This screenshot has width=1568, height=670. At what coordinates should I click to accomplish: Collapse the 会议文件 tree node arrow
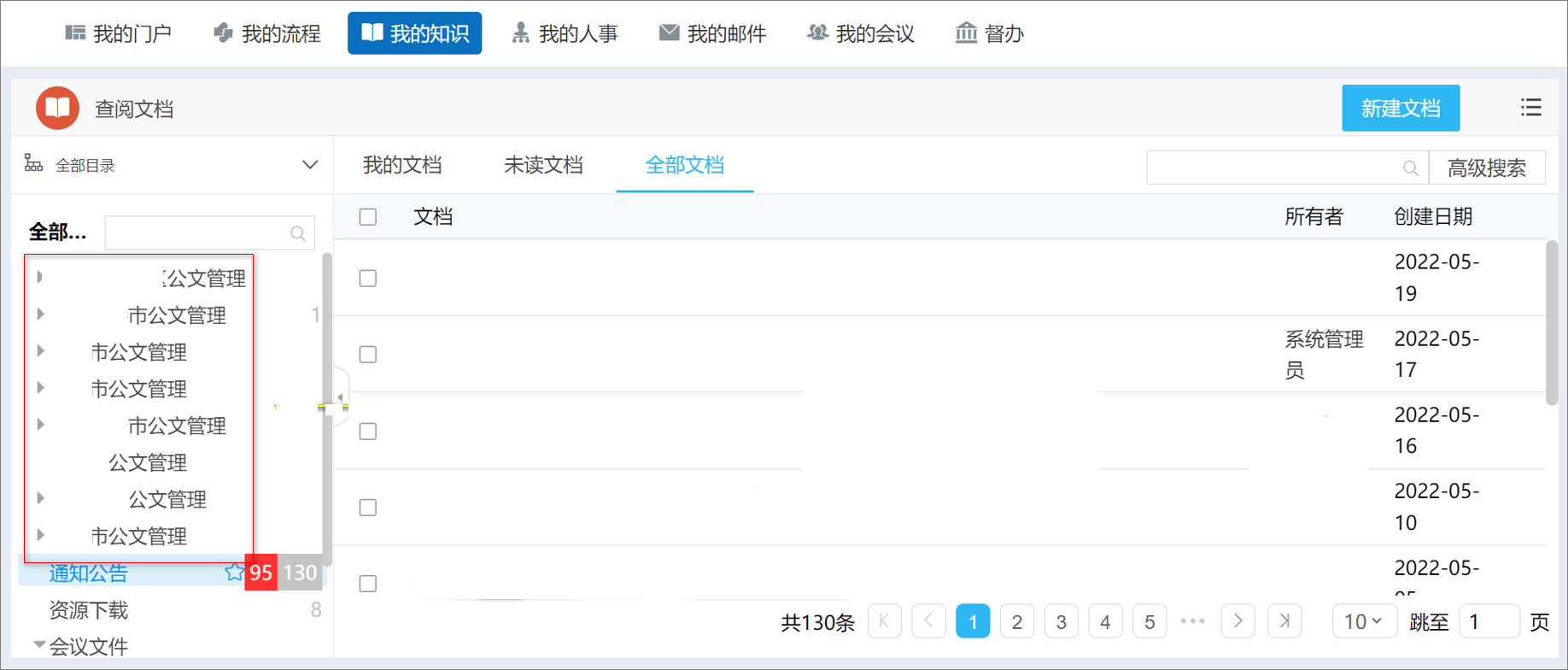(39, 644)
